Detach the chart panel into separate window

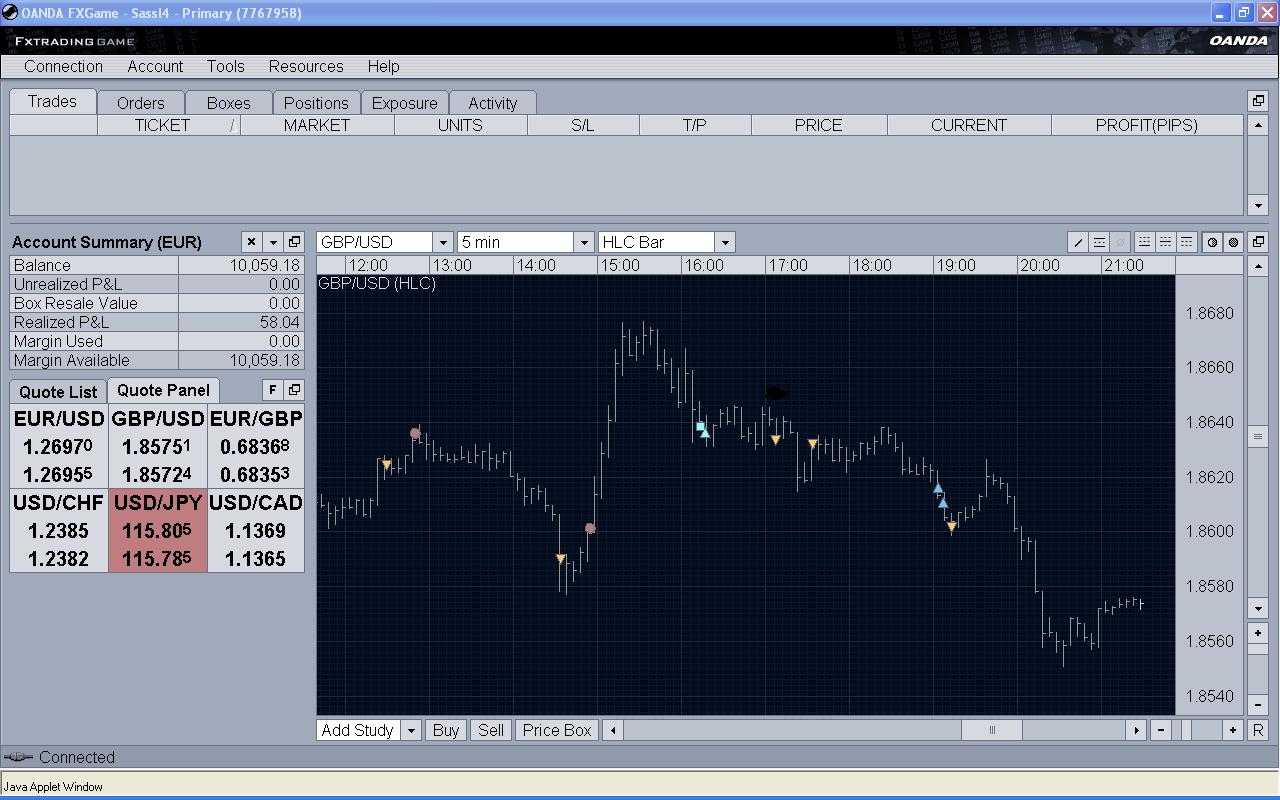pos(1259,242)
